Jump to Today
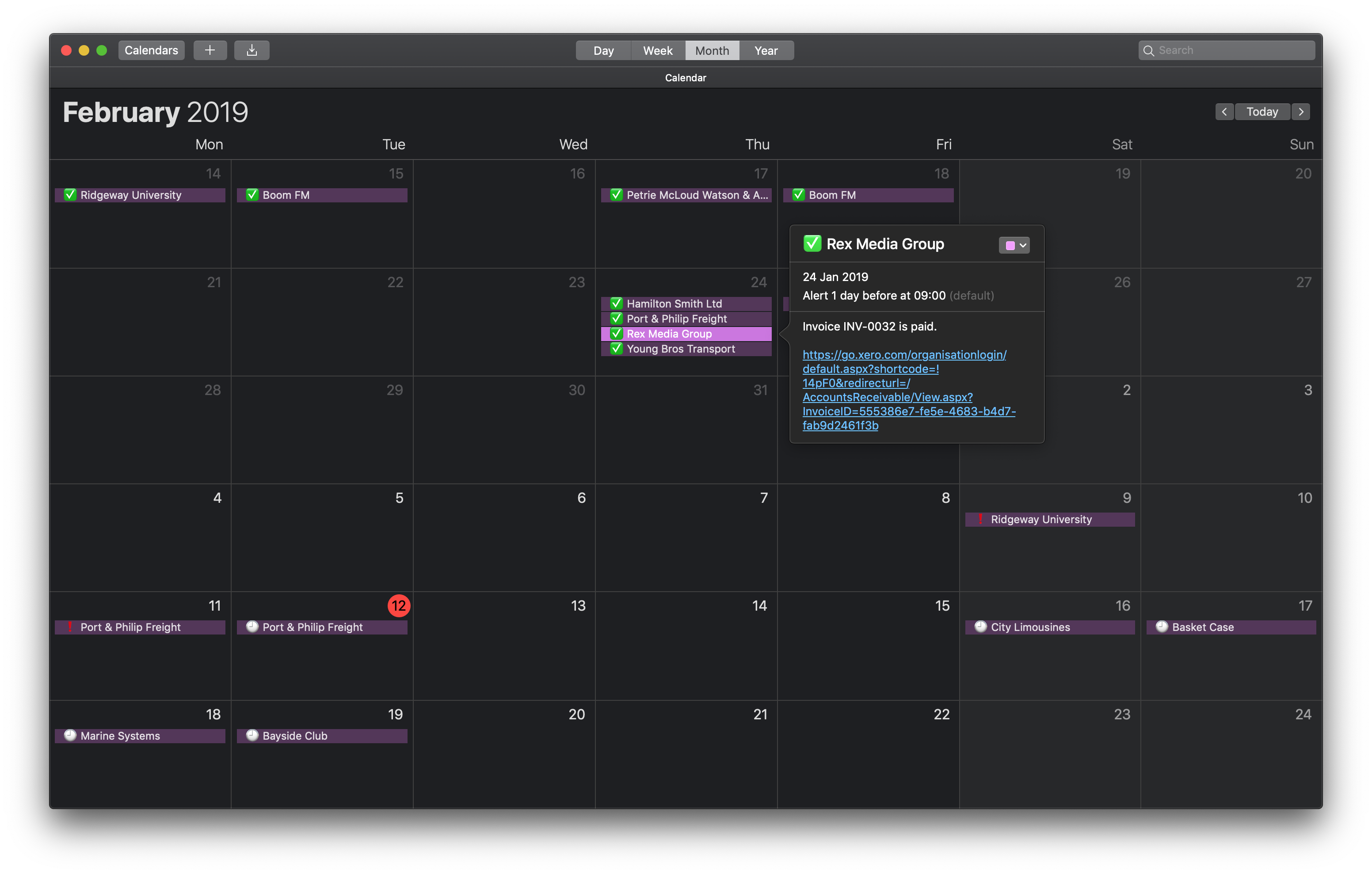This screenshot has width=1372, height=874. 1262,112
